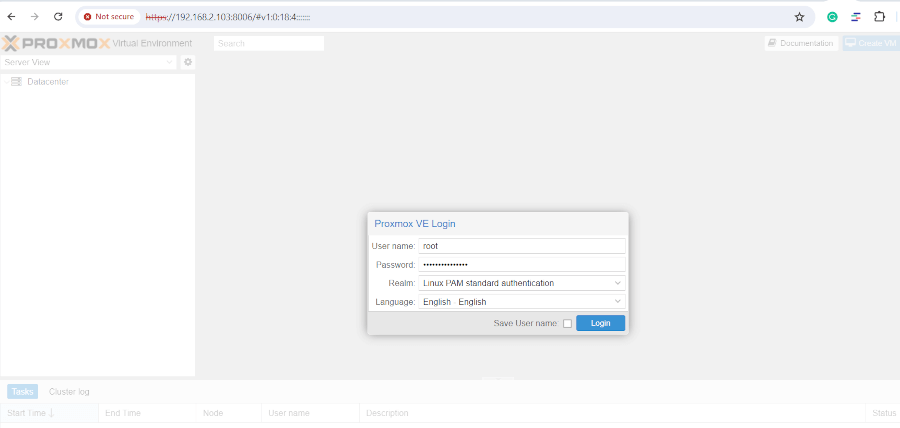900x428 pixels.
Task: Click the browser forward arrow
Action: click(34, 17)
